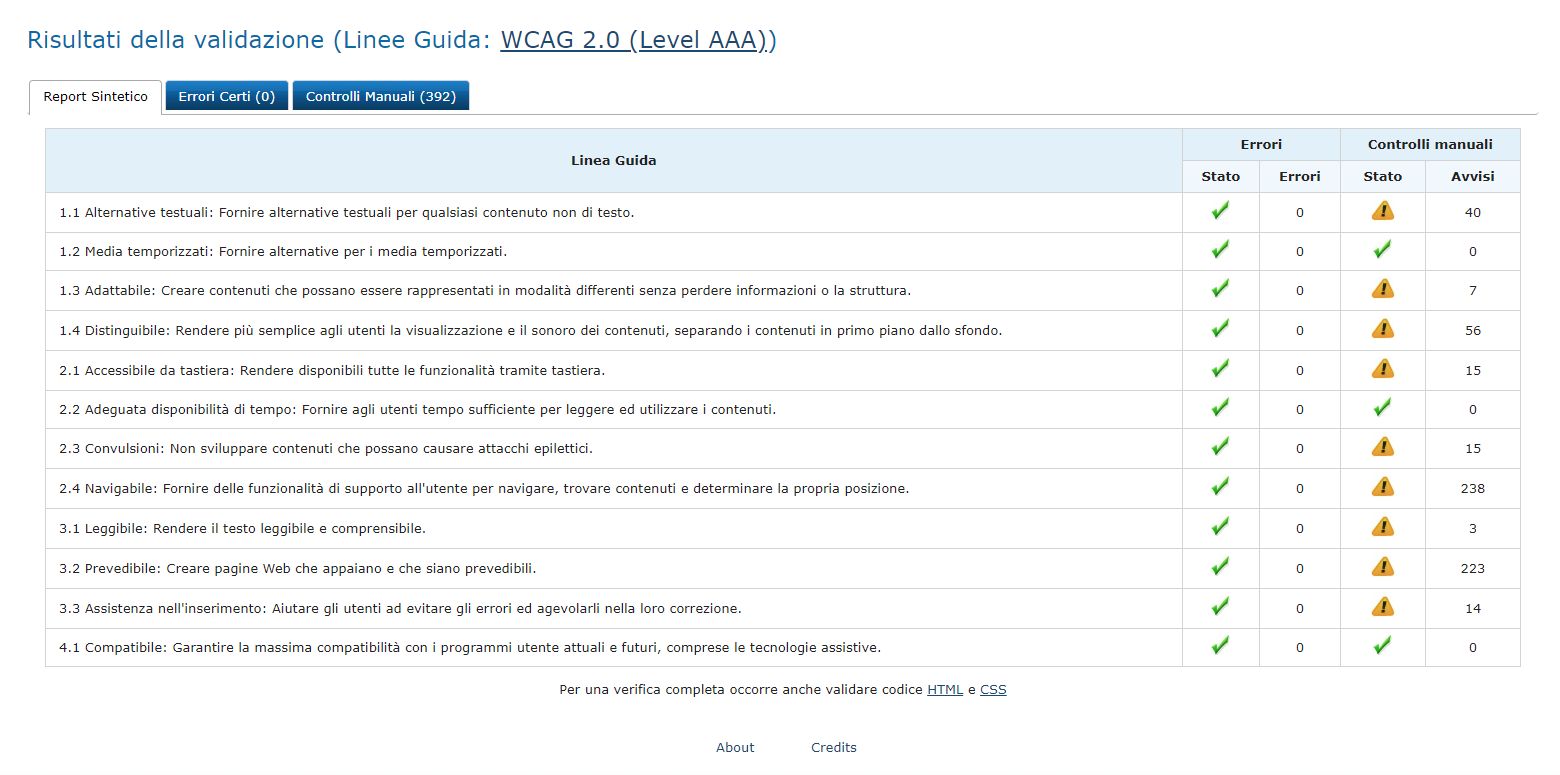The image size is (1560, 775).
Task: Click warning icon for 3.3 Assistenza nell'inserimento
Action: tap(1382, 607)
